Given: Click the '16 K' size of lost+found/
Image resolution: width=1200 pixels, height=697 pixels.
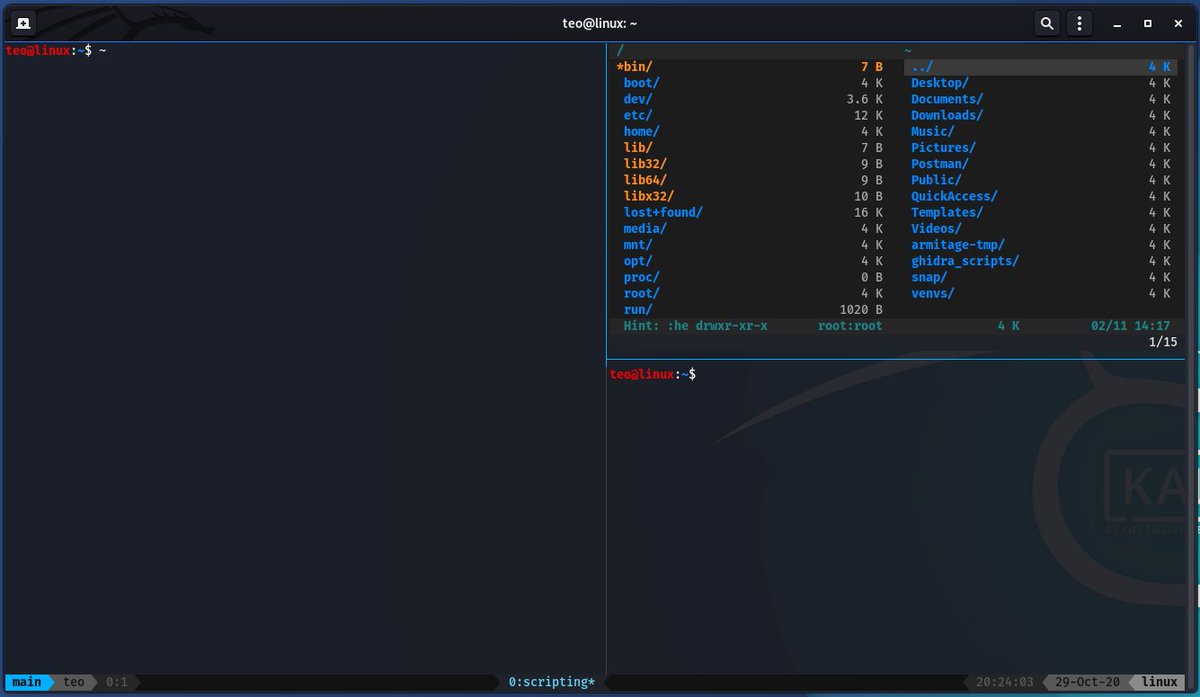Looking at the screenshot, I should click(868, 212).
